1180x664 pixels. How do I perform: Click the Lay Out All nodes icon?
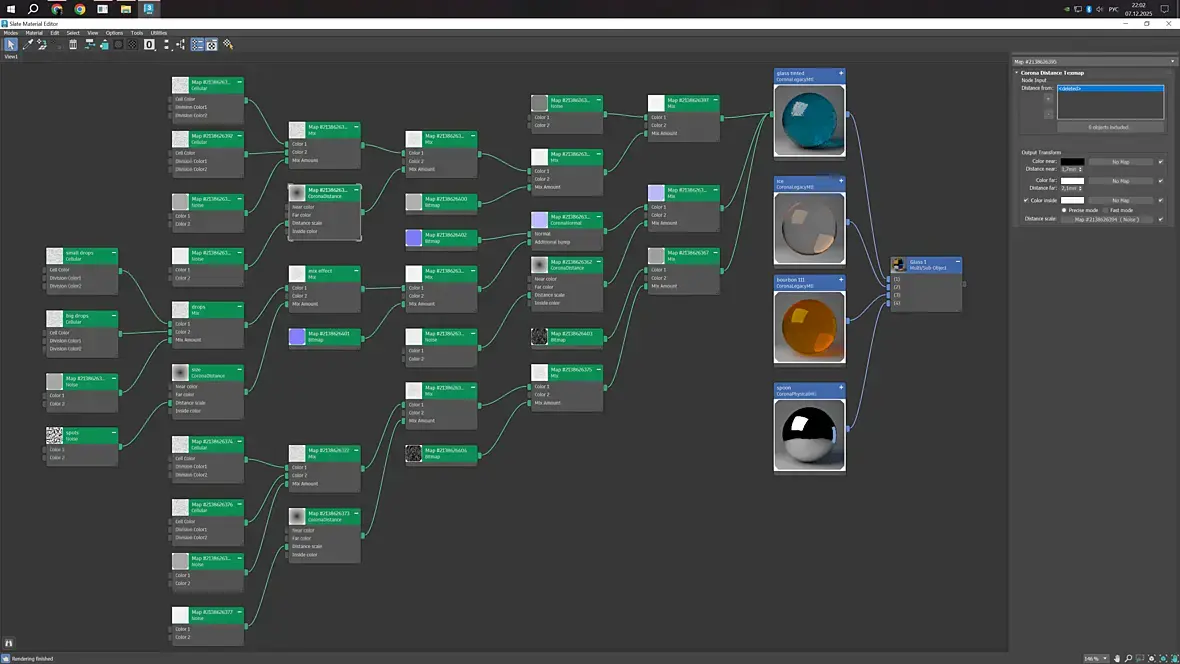(166, 45)
